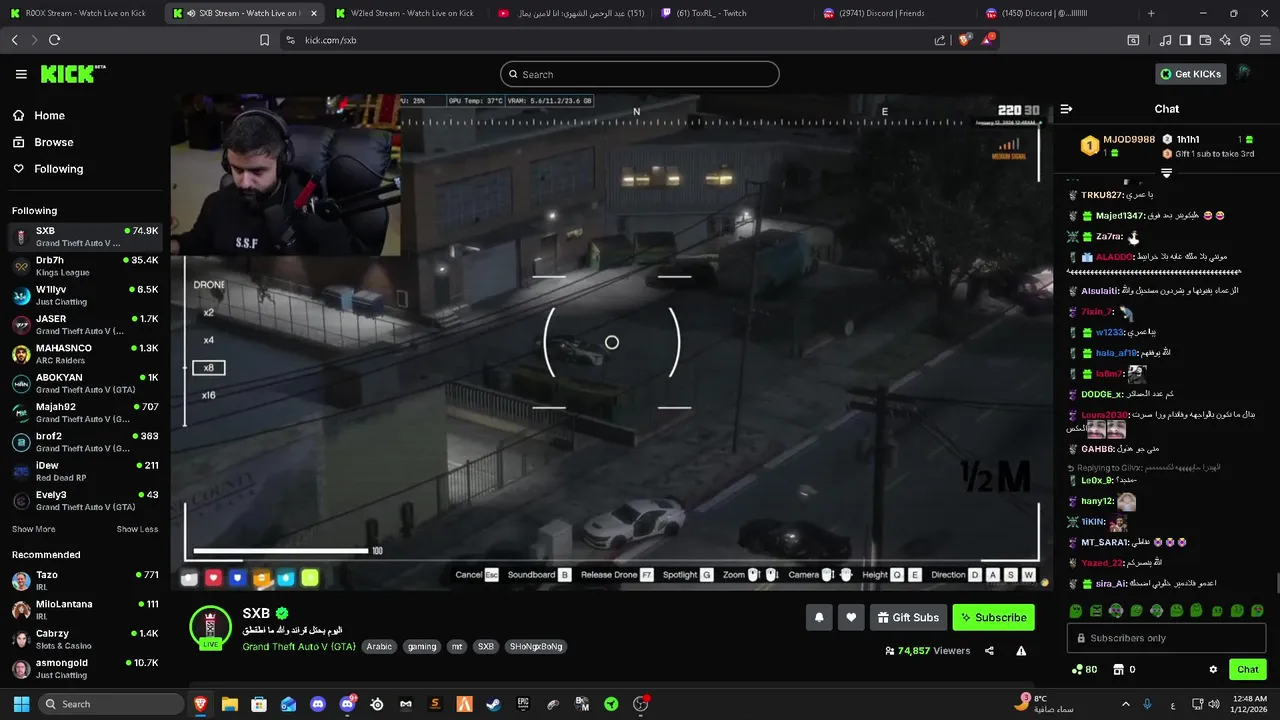The width and height of the screenshot is (1280, 720).
Task: Open Grand Theft Auto V (GTA) category link
Action: point(299,647)
